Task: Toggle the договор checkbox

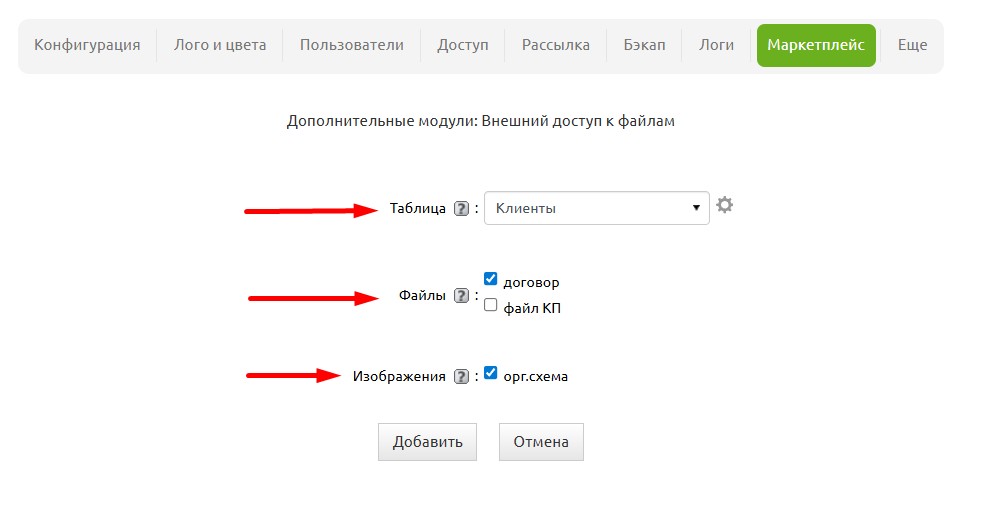Action: 491,279
